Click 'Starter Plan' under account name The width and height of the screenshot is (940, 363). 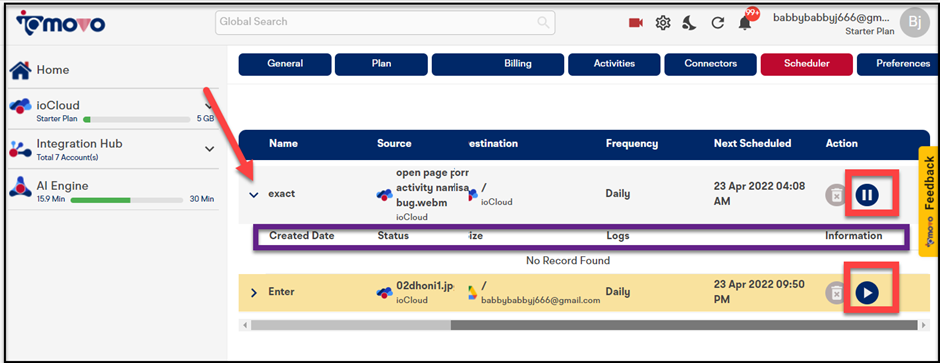[869, 31]
